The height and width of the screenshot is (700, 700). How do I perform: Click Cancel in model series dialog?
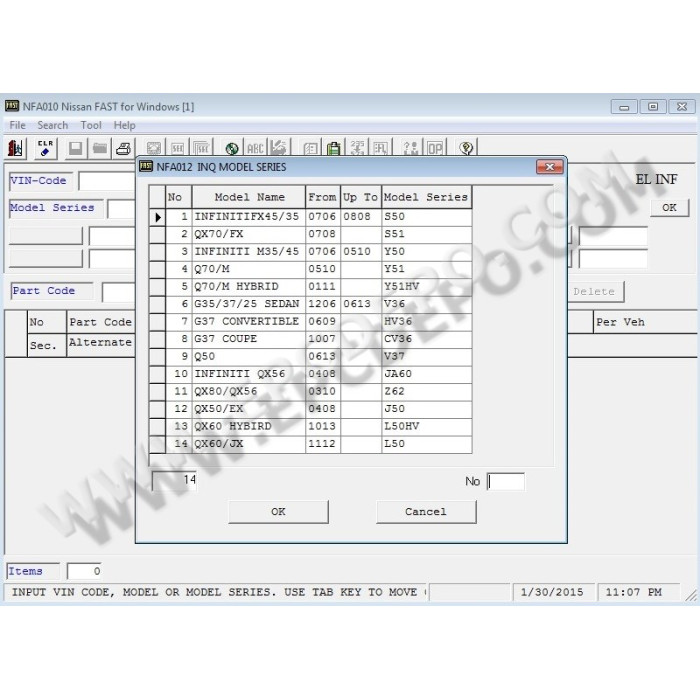(426, 512)
